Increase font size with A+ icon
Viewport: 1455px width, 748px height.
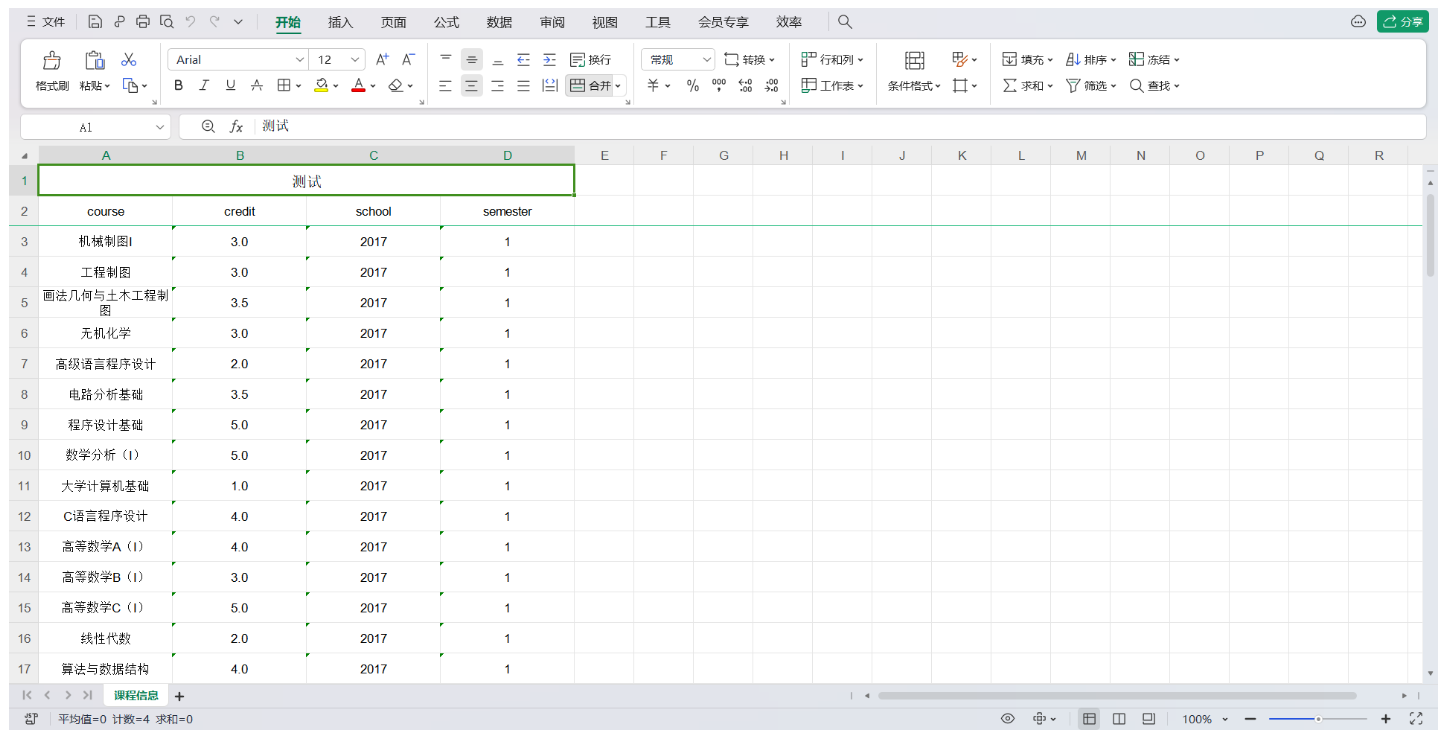point(382,60)
